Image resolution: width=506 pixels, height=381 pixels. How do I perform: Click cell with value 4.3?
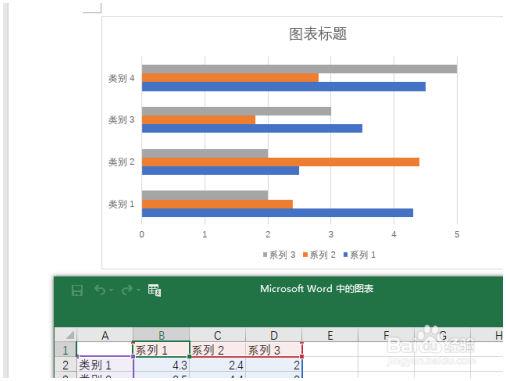pyautogui.click(x=161, y=365)
